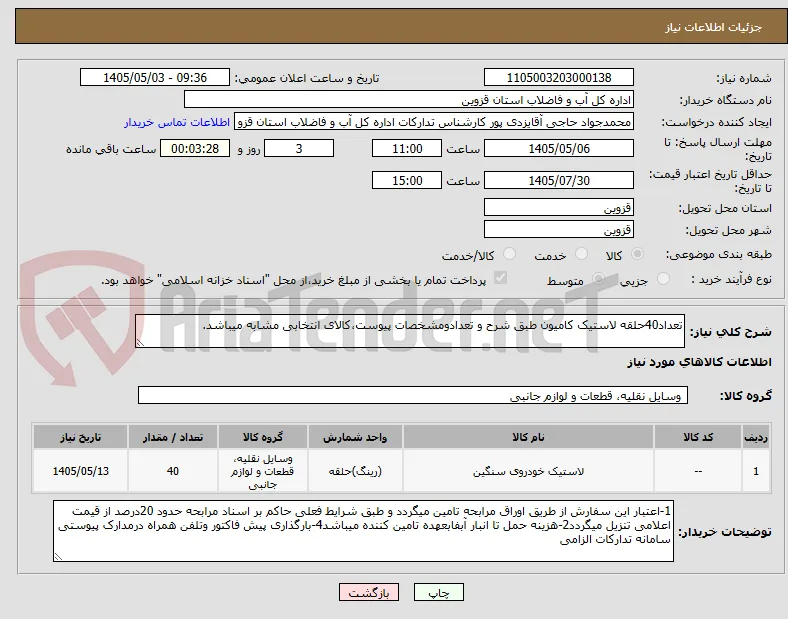Click the ایجاد کننده درخواست field
Viewport: 788px width, 619px height.
pyautogui.click(x=434, y=122)
